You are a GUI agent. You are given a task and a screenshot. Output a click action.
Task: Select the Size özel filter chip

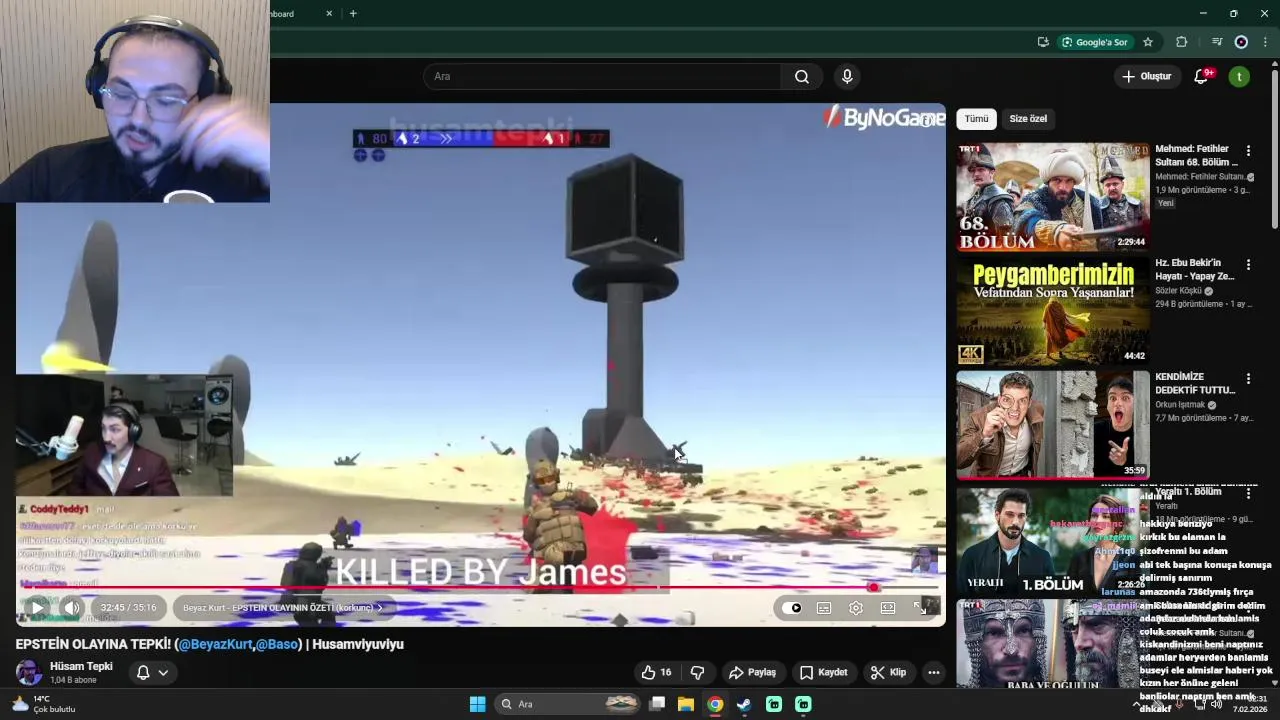point(1028,118)
